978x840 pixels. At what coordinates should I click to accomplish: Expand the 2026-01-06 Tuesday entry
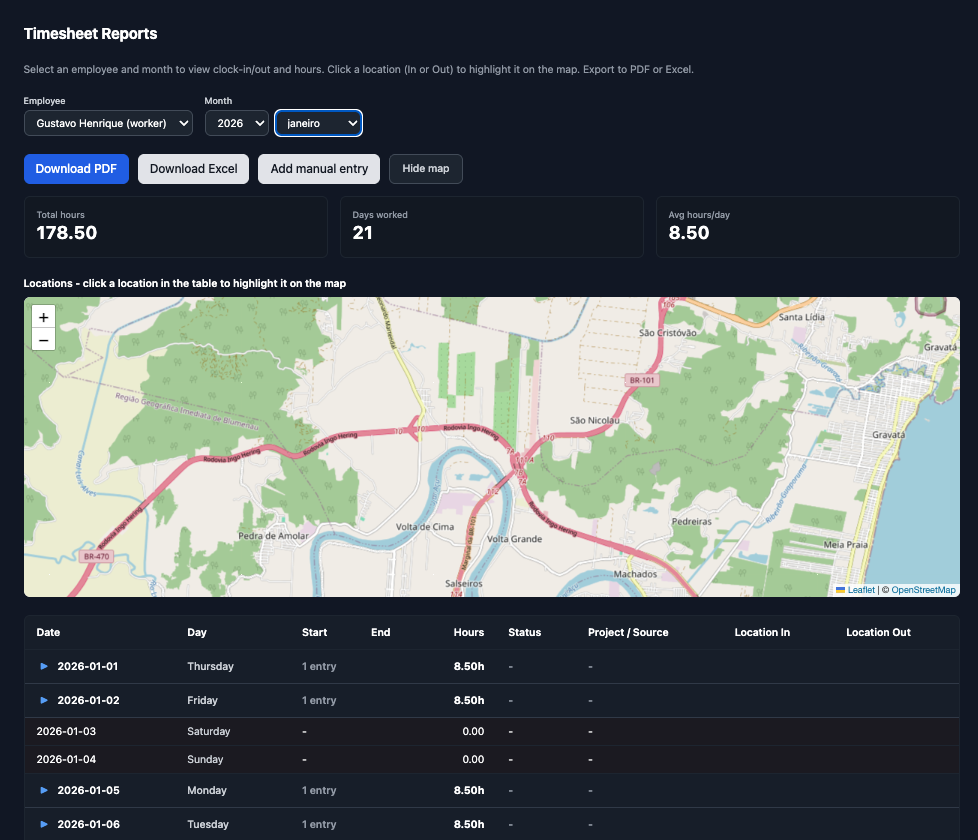point(43,824)
